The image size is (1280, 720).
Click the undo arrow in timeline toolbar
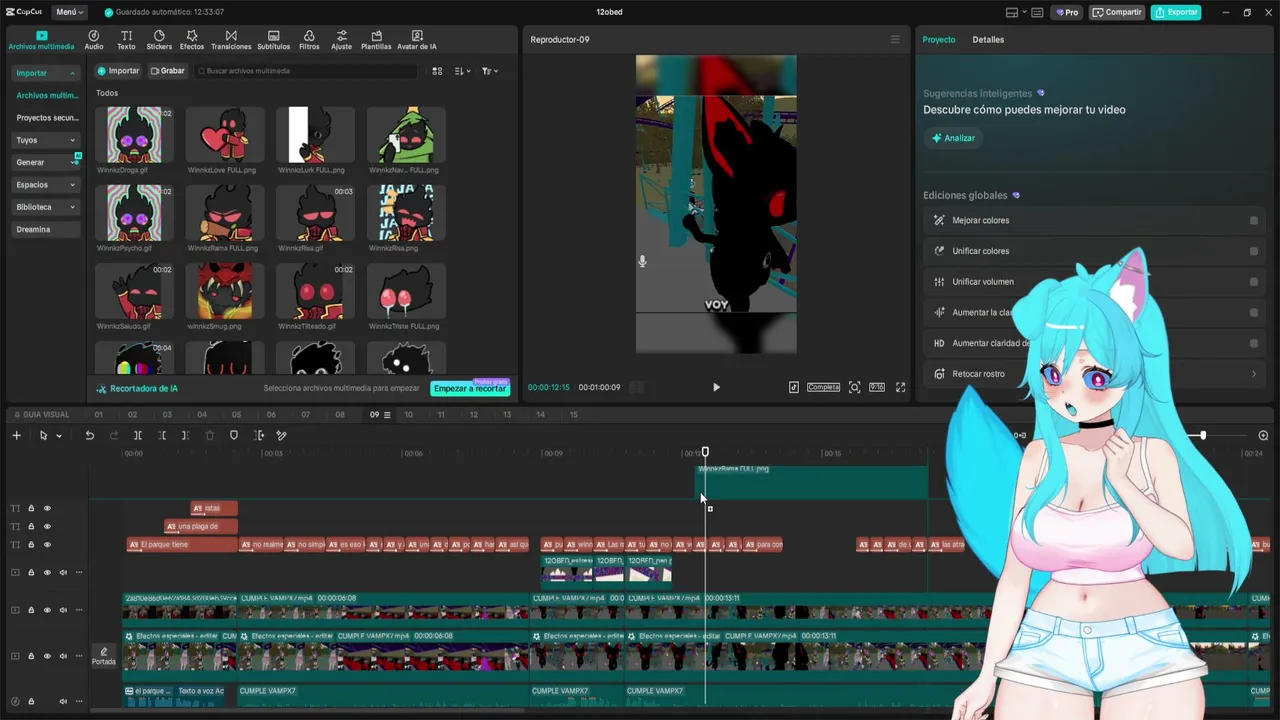click(x=89, y=435)
